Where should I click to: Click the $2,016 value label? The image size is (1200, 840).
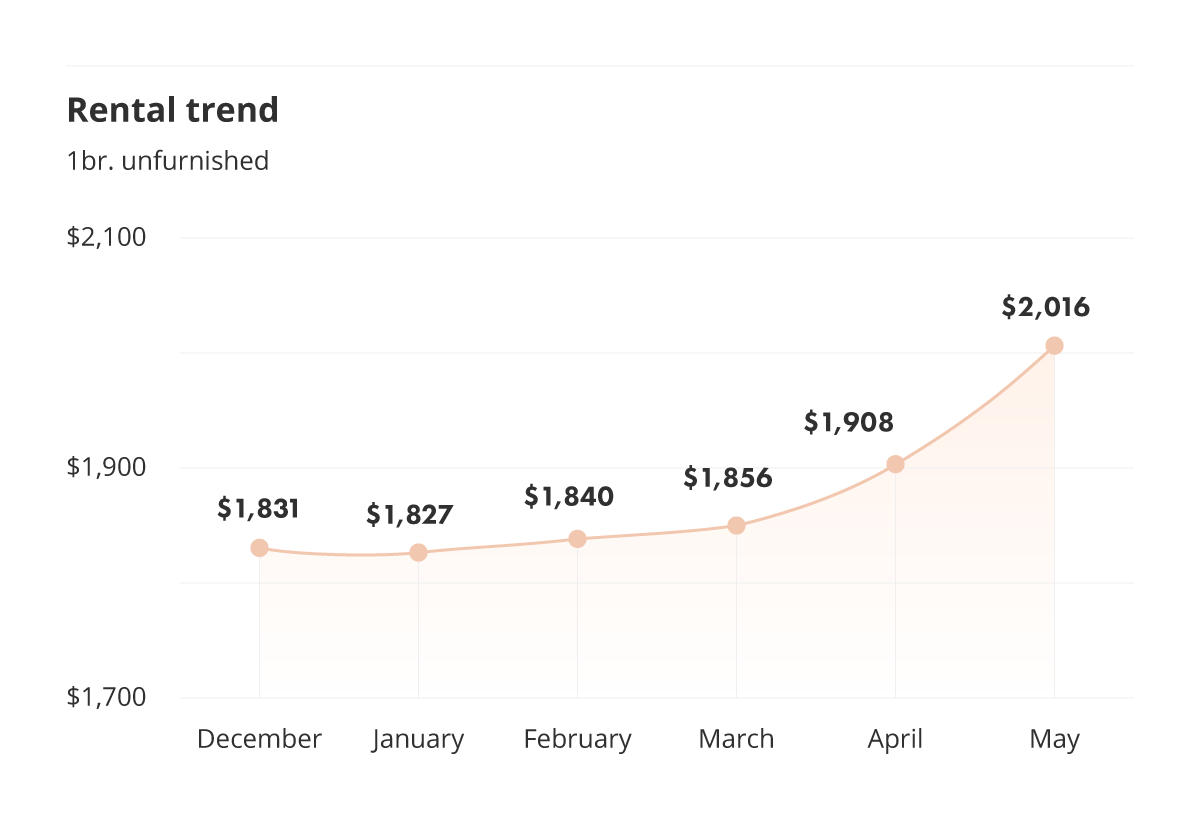(1046, 307)
